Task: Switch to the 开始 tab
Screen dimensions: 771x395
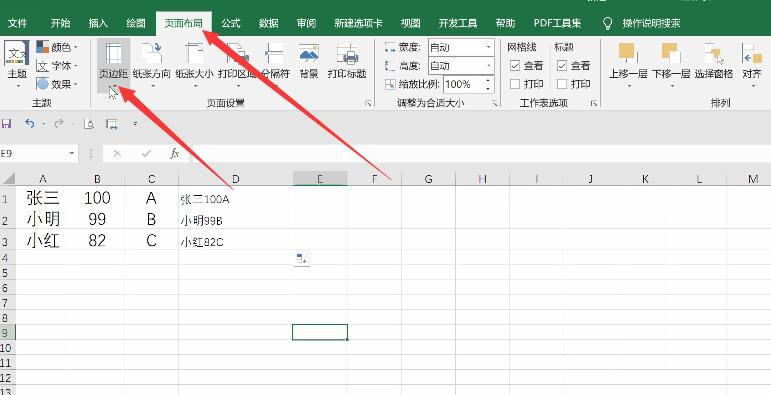Action: pos(60,23)
